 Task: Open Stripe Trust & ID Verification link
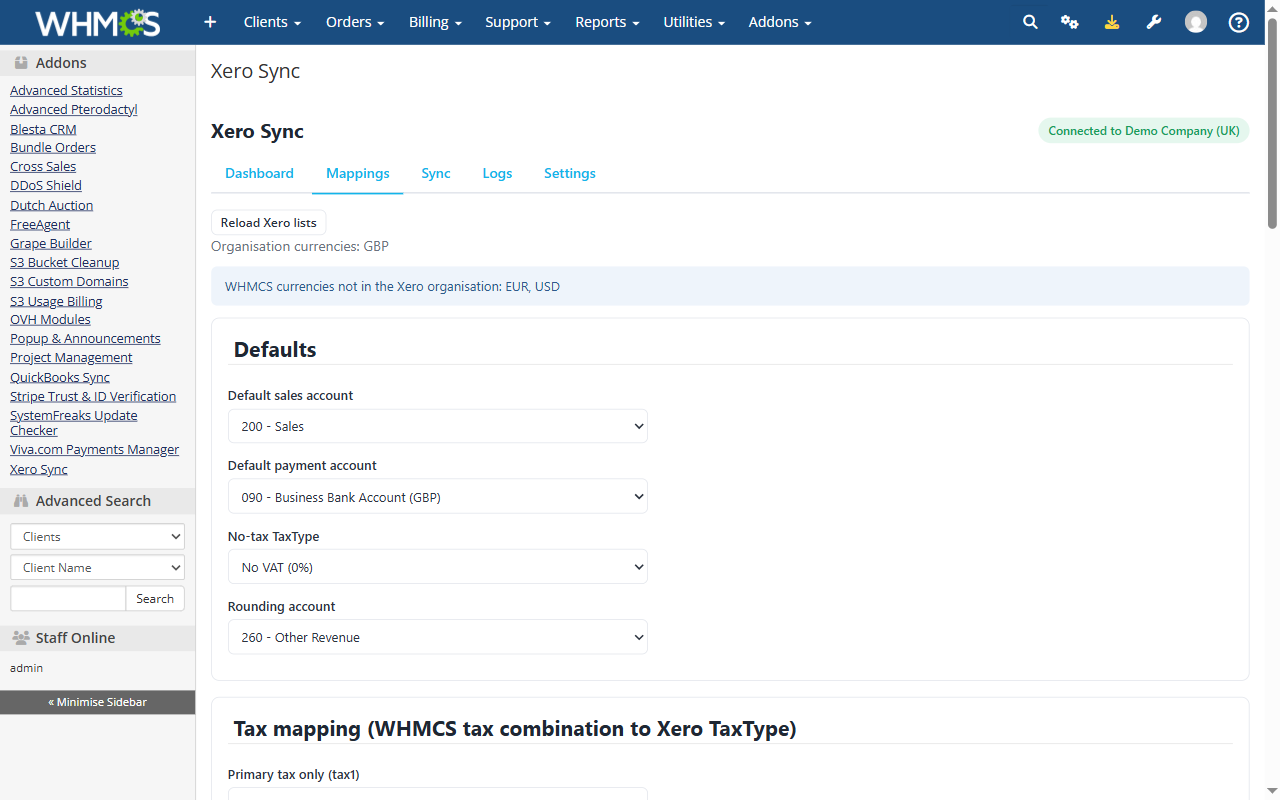click(x=93, y=396)
